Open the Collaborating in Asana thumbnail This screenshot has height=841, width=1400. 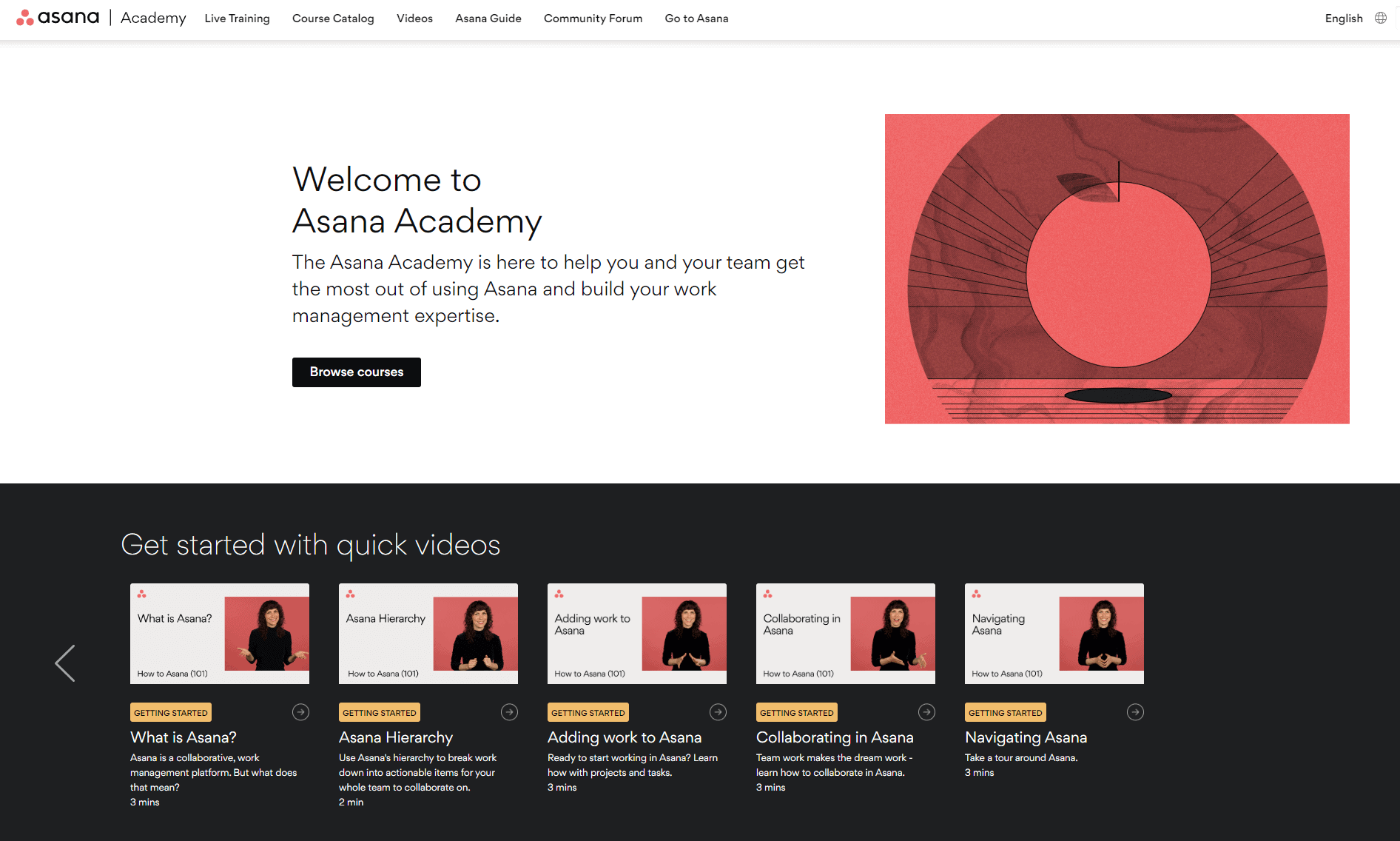click(846, 634)
